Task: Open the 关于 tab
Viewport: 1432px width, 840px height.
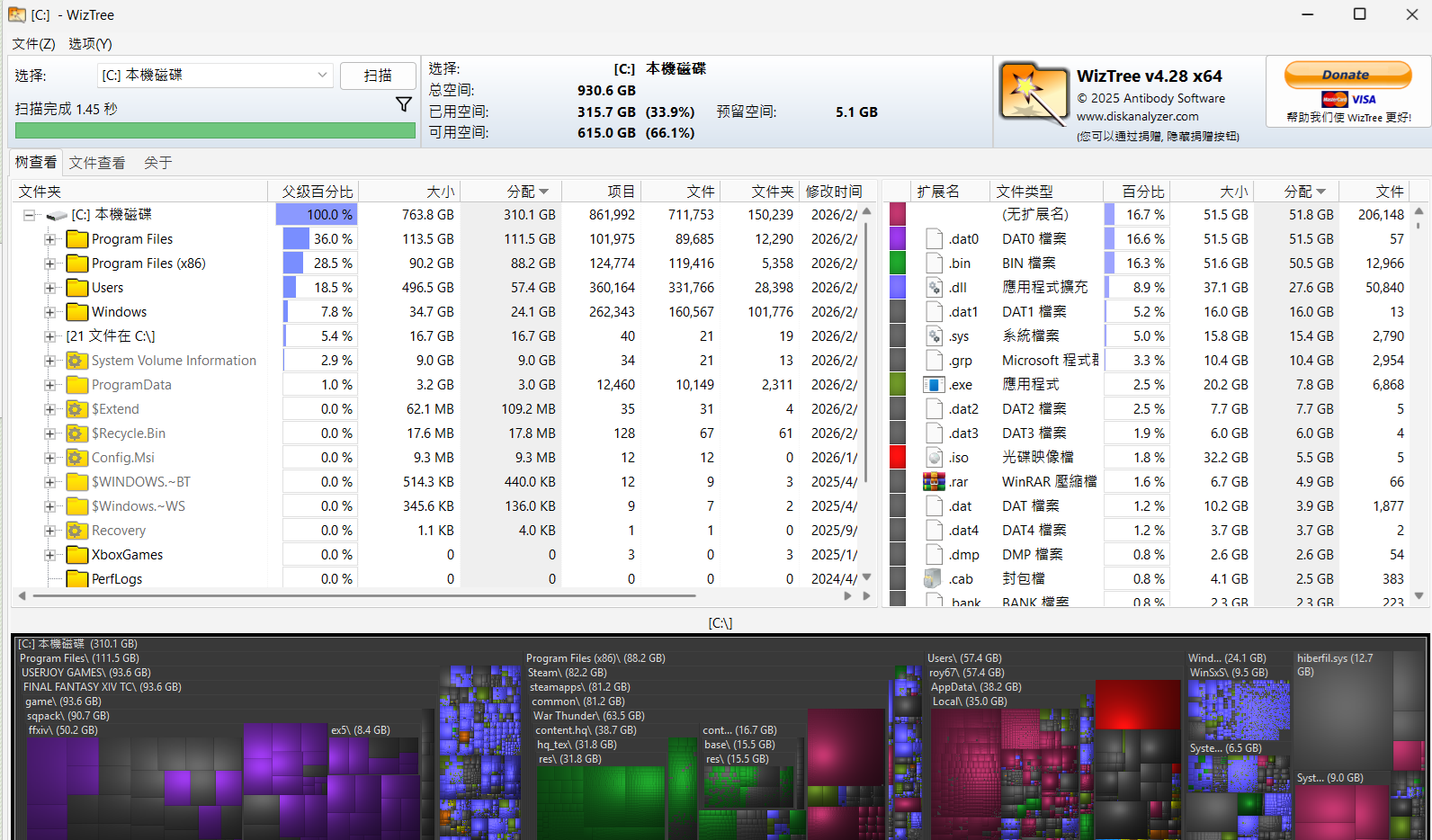Action: tap(157, 163)
